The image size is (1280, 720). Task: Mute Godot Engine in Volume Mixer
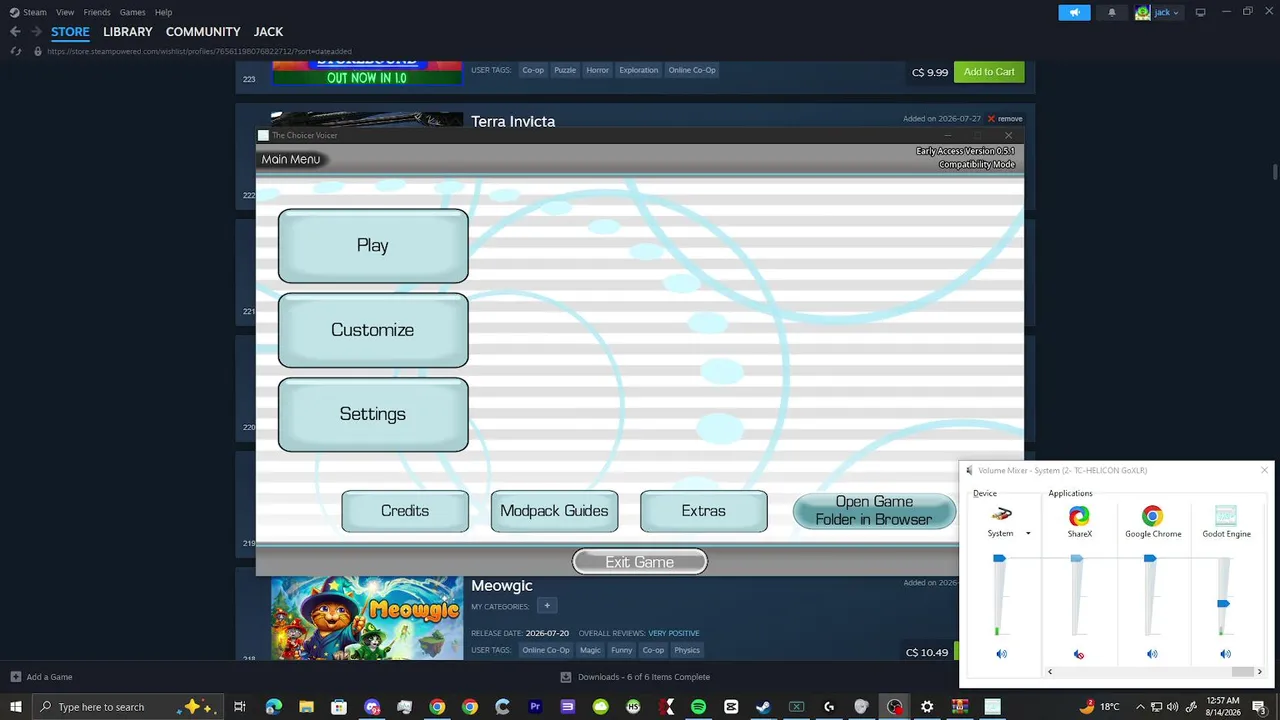point(1225,654)
